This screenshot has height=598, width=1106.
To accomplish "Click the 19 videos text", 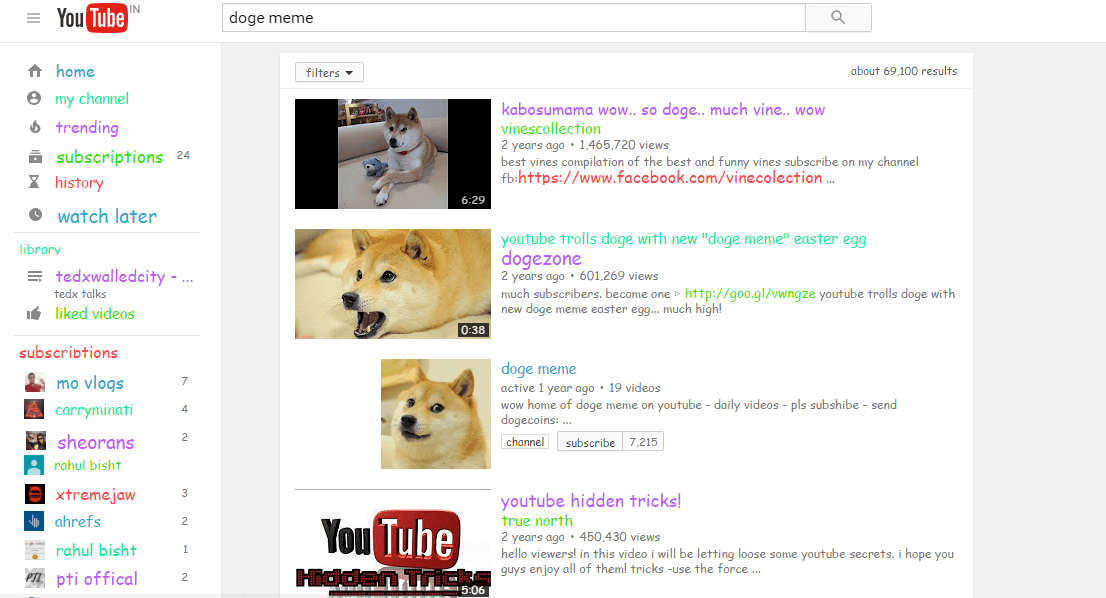I will [x=634, y=388].
